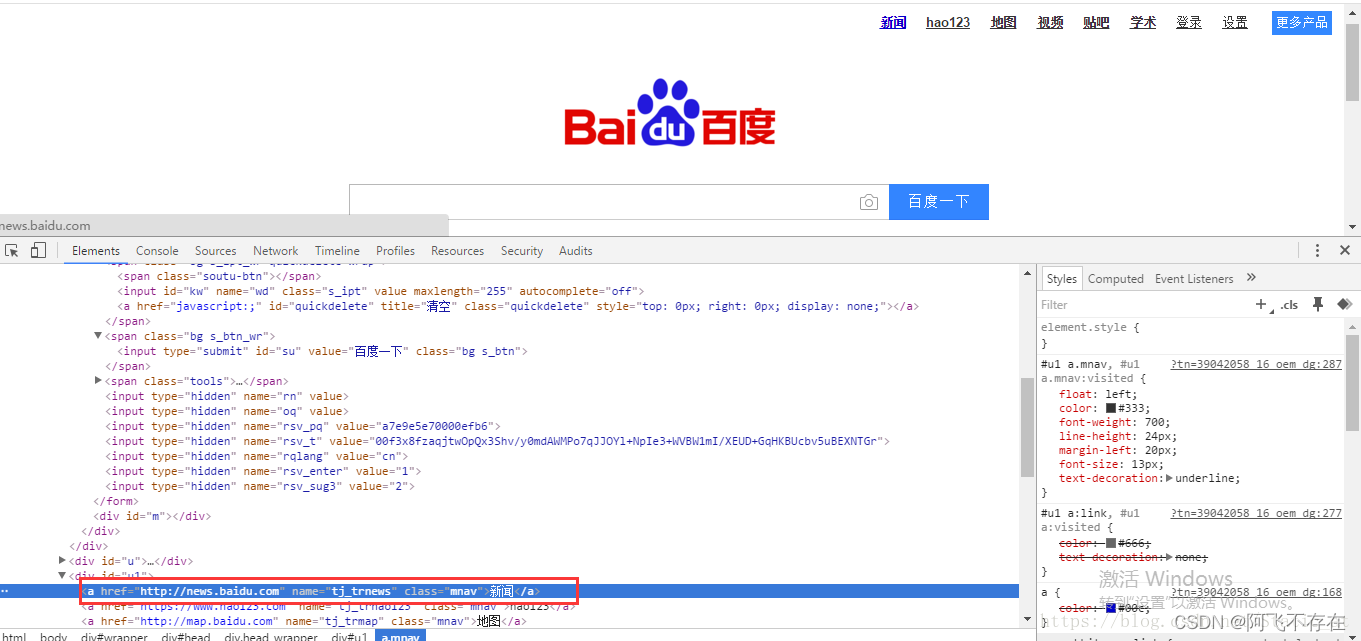The height and width of the screenshot is (641, 1361).
Task: Switch to the Network panel
Action: click(275, 251)
